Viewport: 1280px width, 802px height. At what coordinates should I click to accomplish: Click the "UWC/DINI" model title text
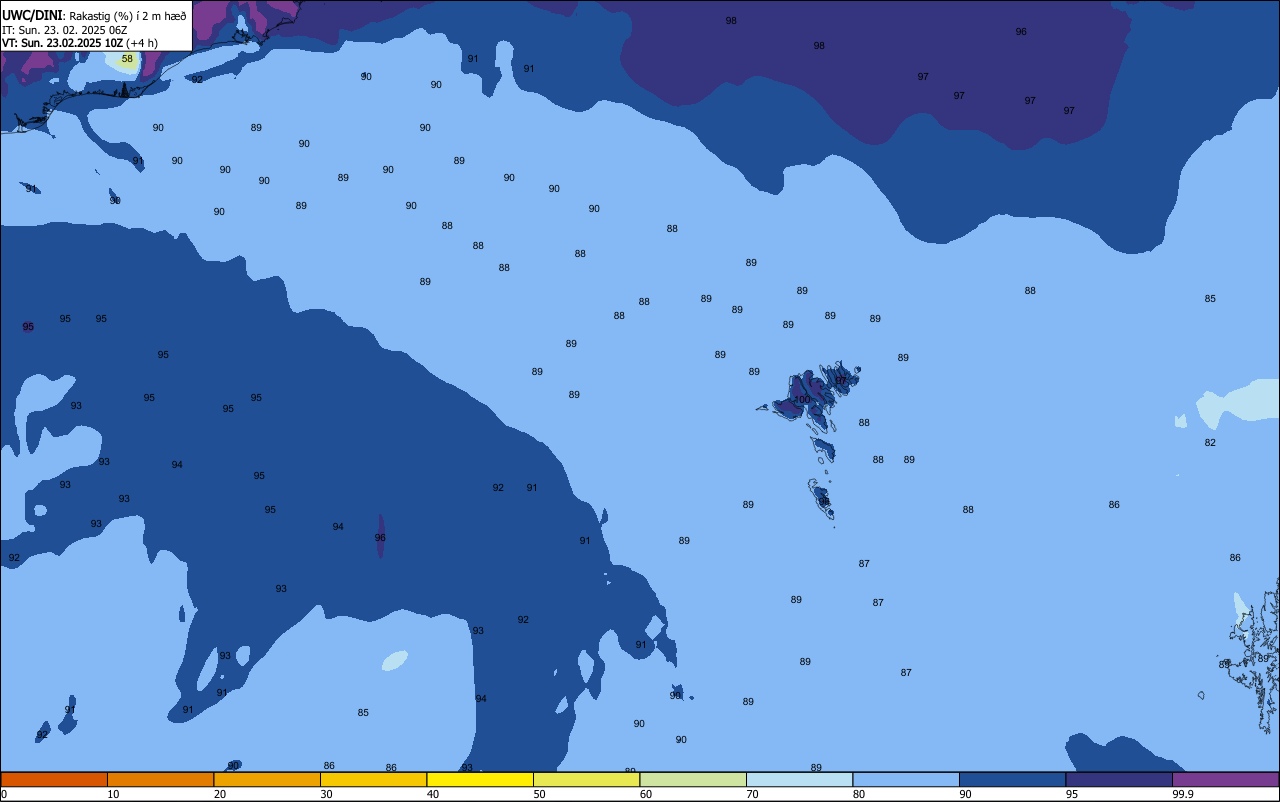click(32, 15)
